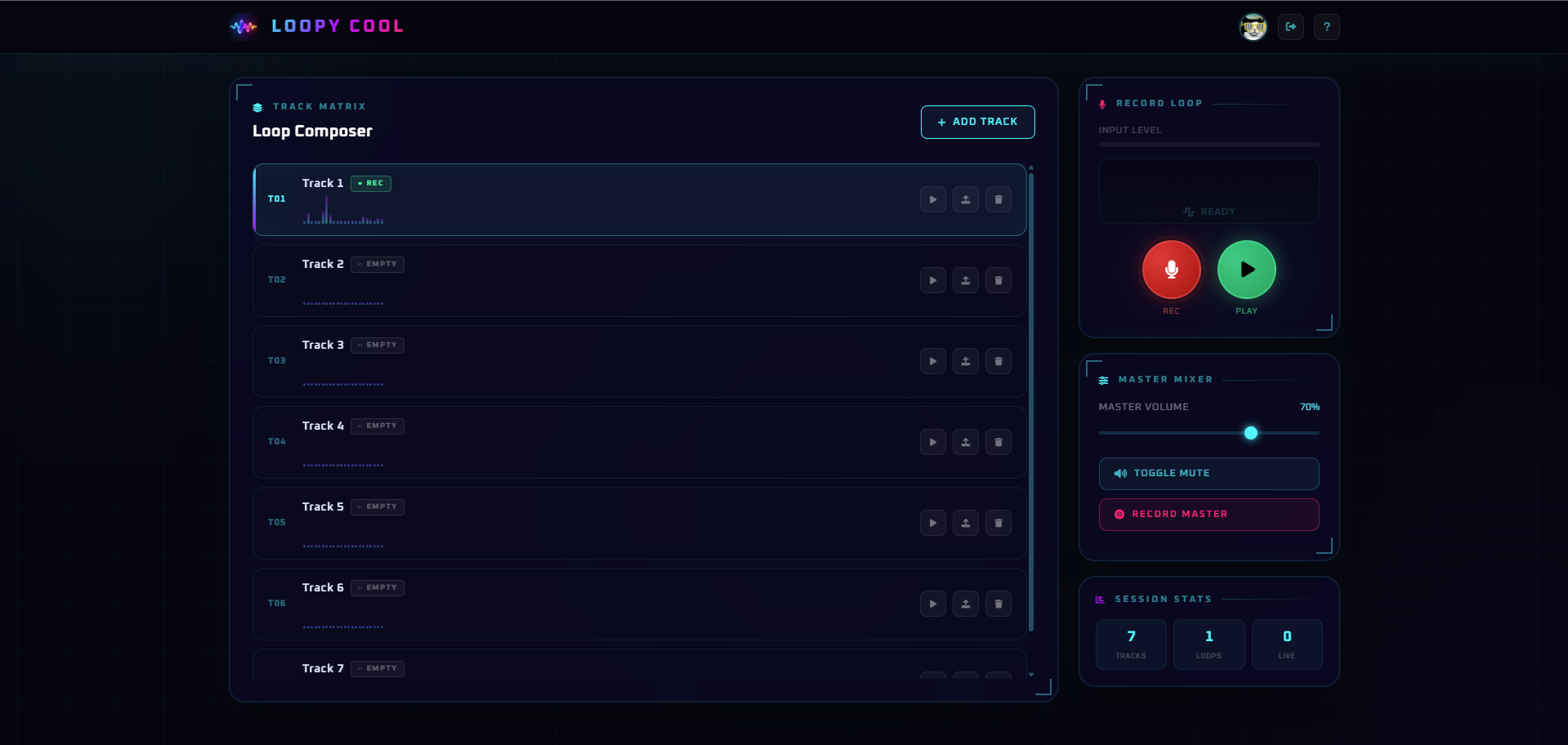Open help with the question mark icon
Viewport: 1568px width, 745px height.
point(1326,27)
